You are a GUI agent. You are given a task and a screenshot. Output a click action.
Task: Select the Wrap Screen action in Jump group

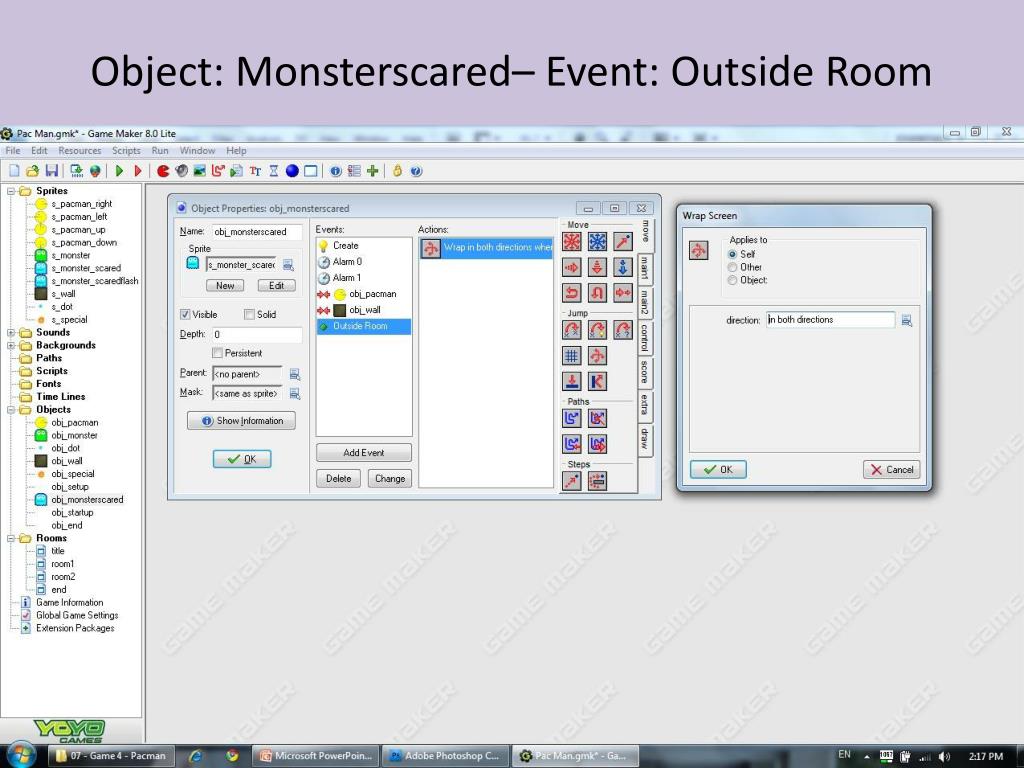pyautogui.click(x=598, y=355)
